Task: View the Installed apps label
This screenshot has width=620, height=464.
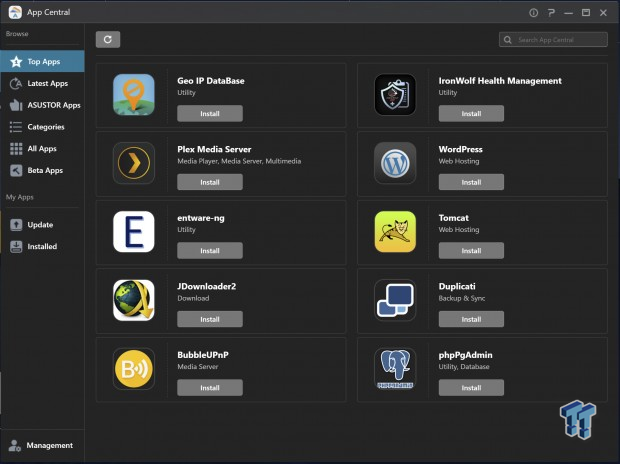Action: click(x=42, y=246)
